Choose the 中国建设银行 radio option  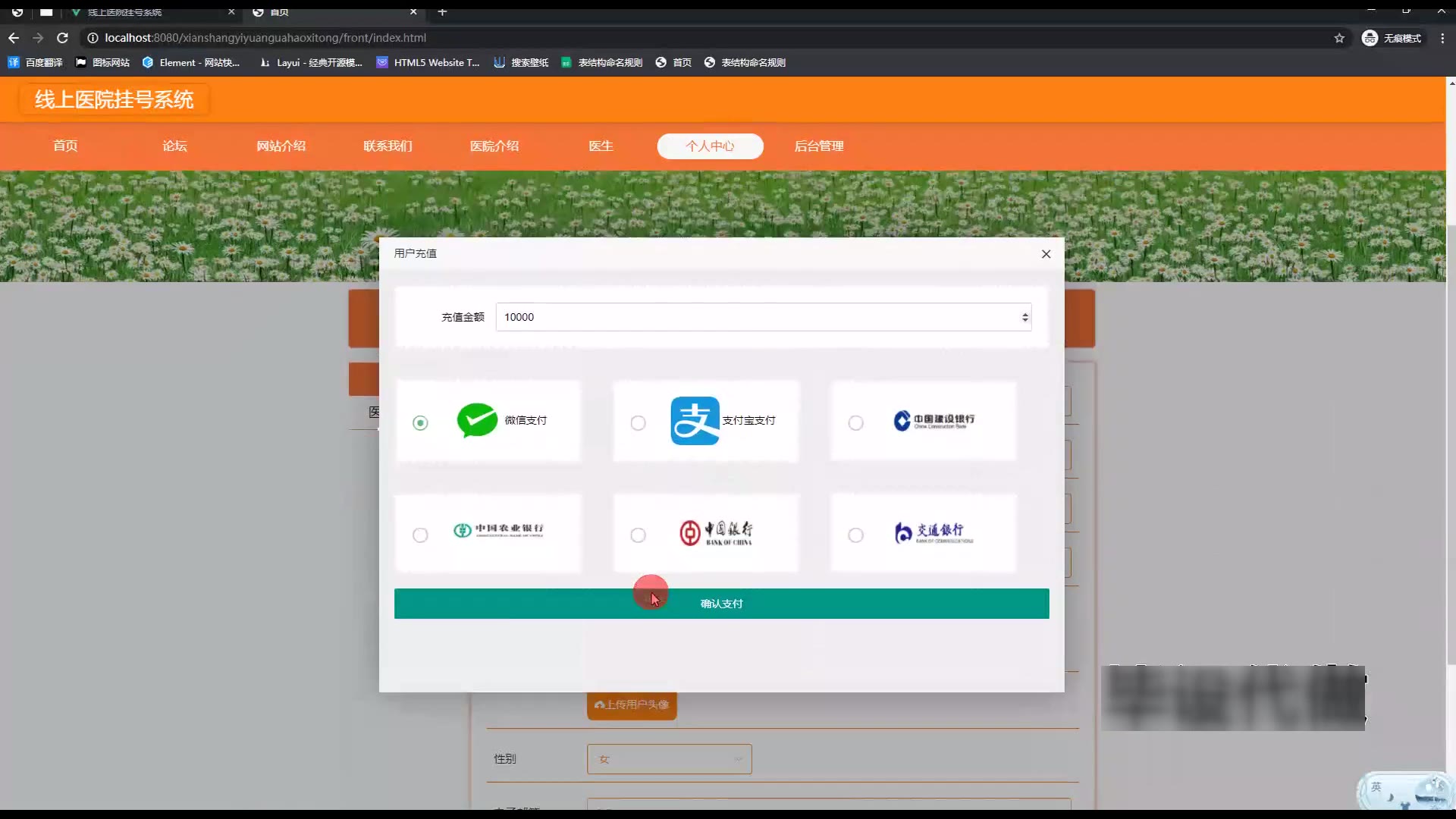click(x=855, y=423)
